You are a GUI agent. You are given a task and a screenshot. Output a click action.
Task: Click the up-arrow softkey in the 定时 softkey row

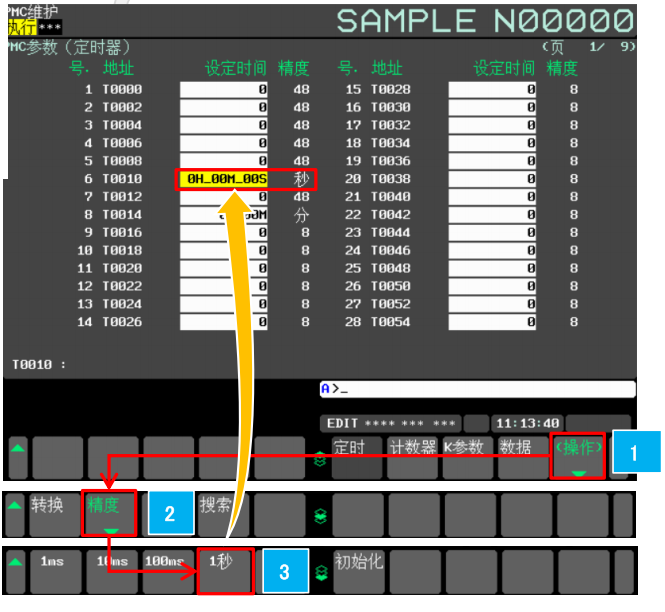point(18,458)
